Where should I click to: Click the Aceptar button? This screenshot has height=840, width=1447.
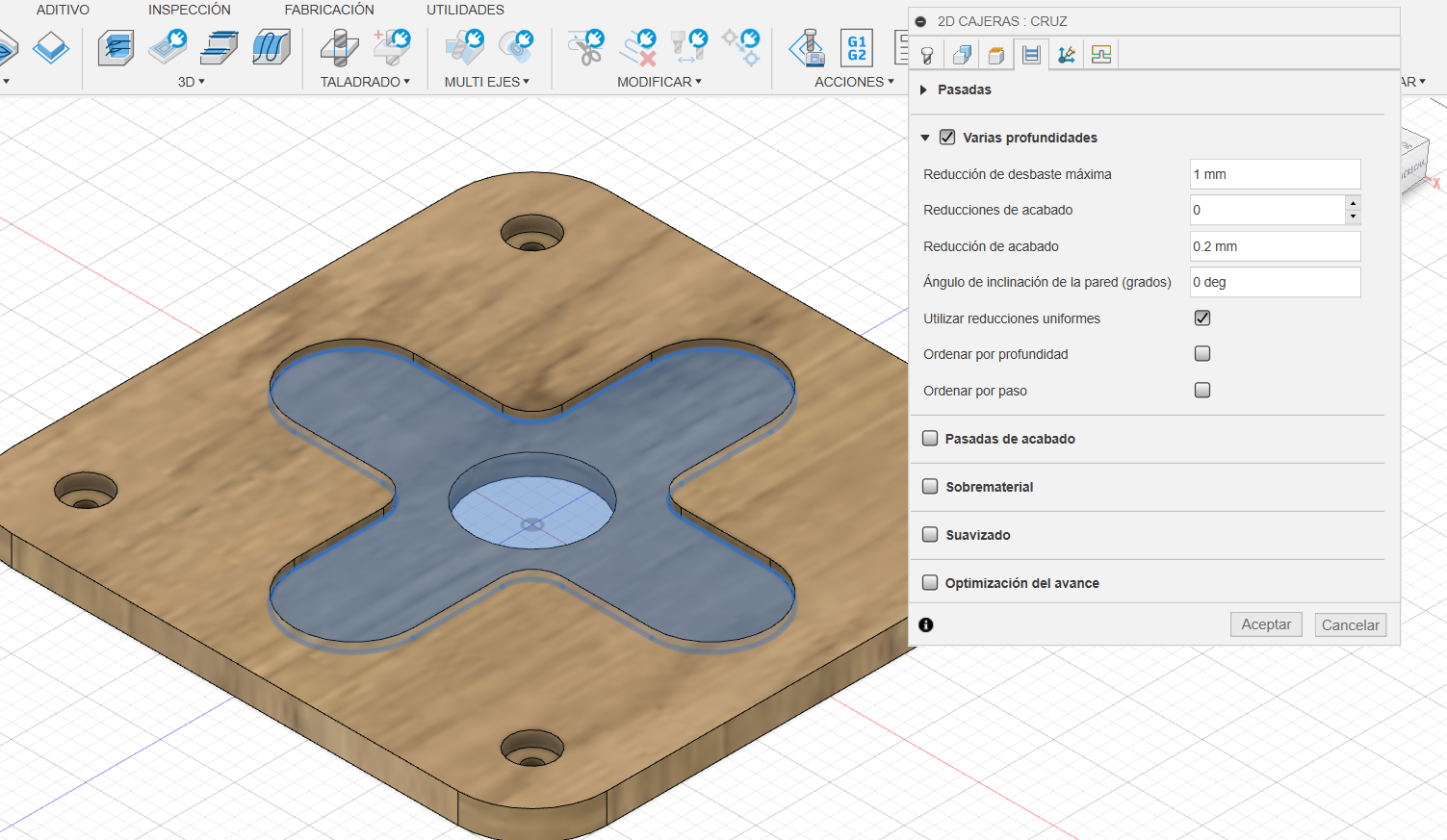[x=1266, y=624]
